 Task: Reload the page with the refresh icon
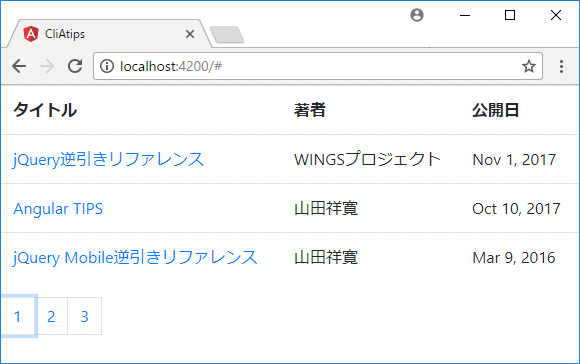[75, 66]
